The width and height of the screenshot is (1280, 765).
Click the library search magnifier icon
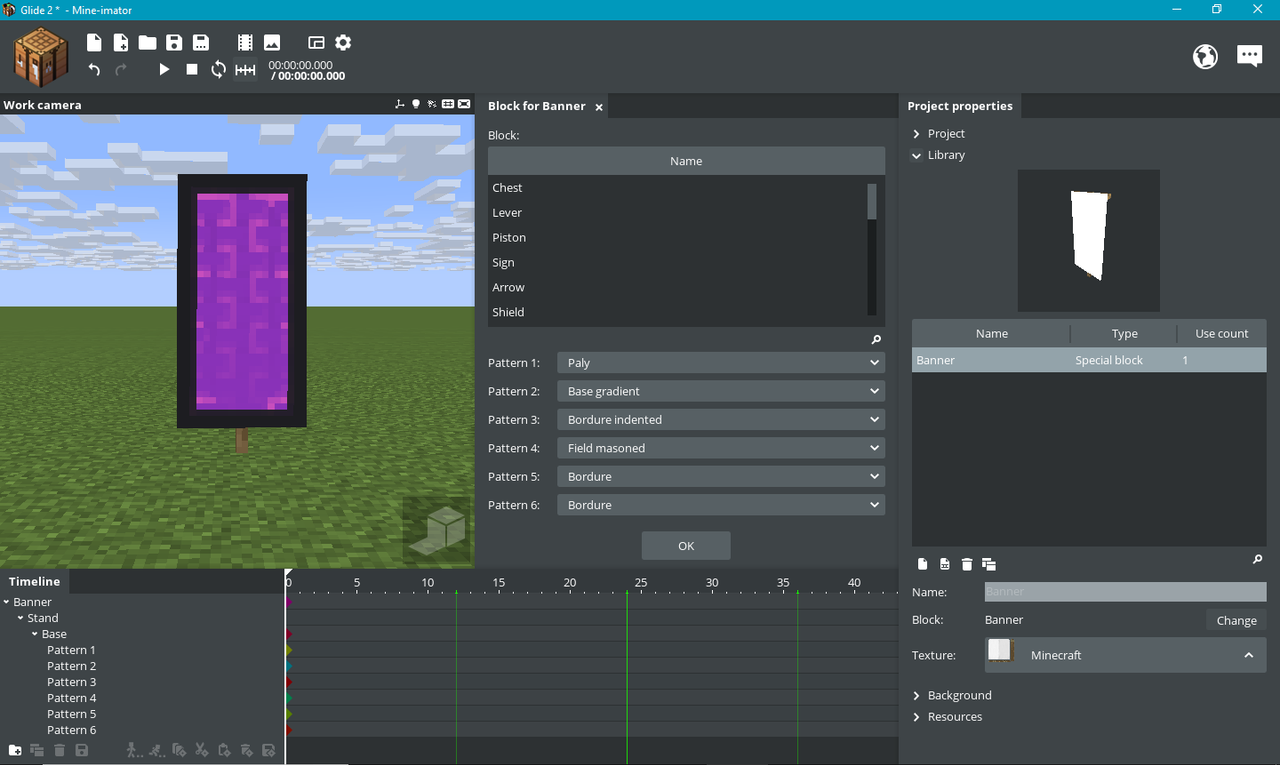pyautogui.click(x=1258, y=560)
